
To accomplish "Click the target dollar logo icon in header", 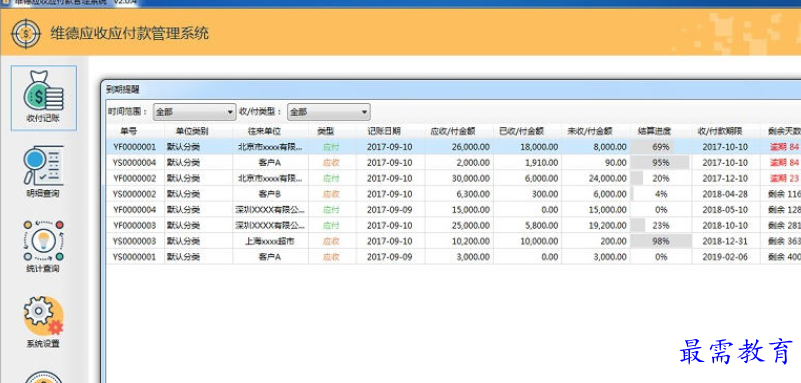I will 26,34.
